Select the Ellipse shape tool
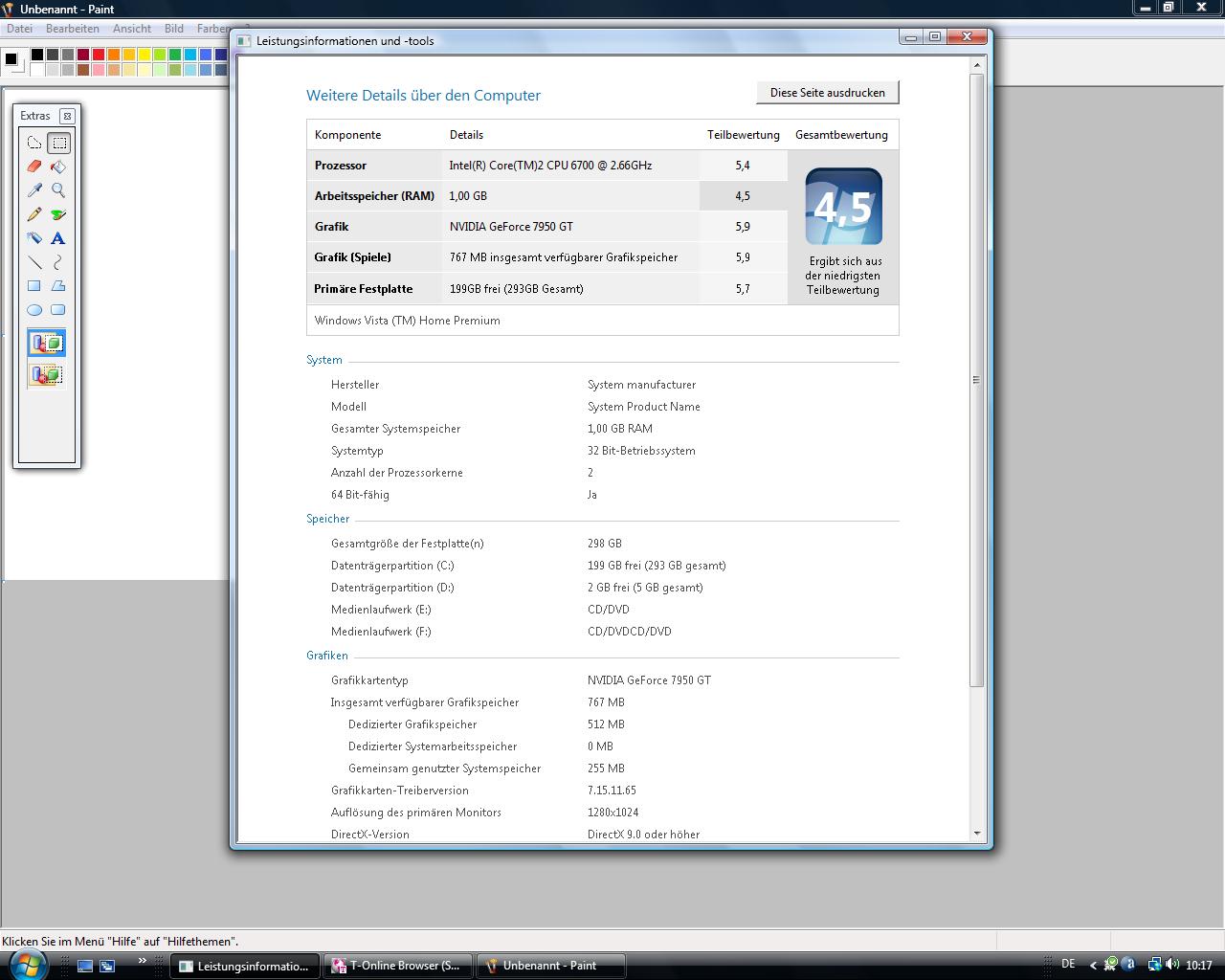 [x=34, y=310]
